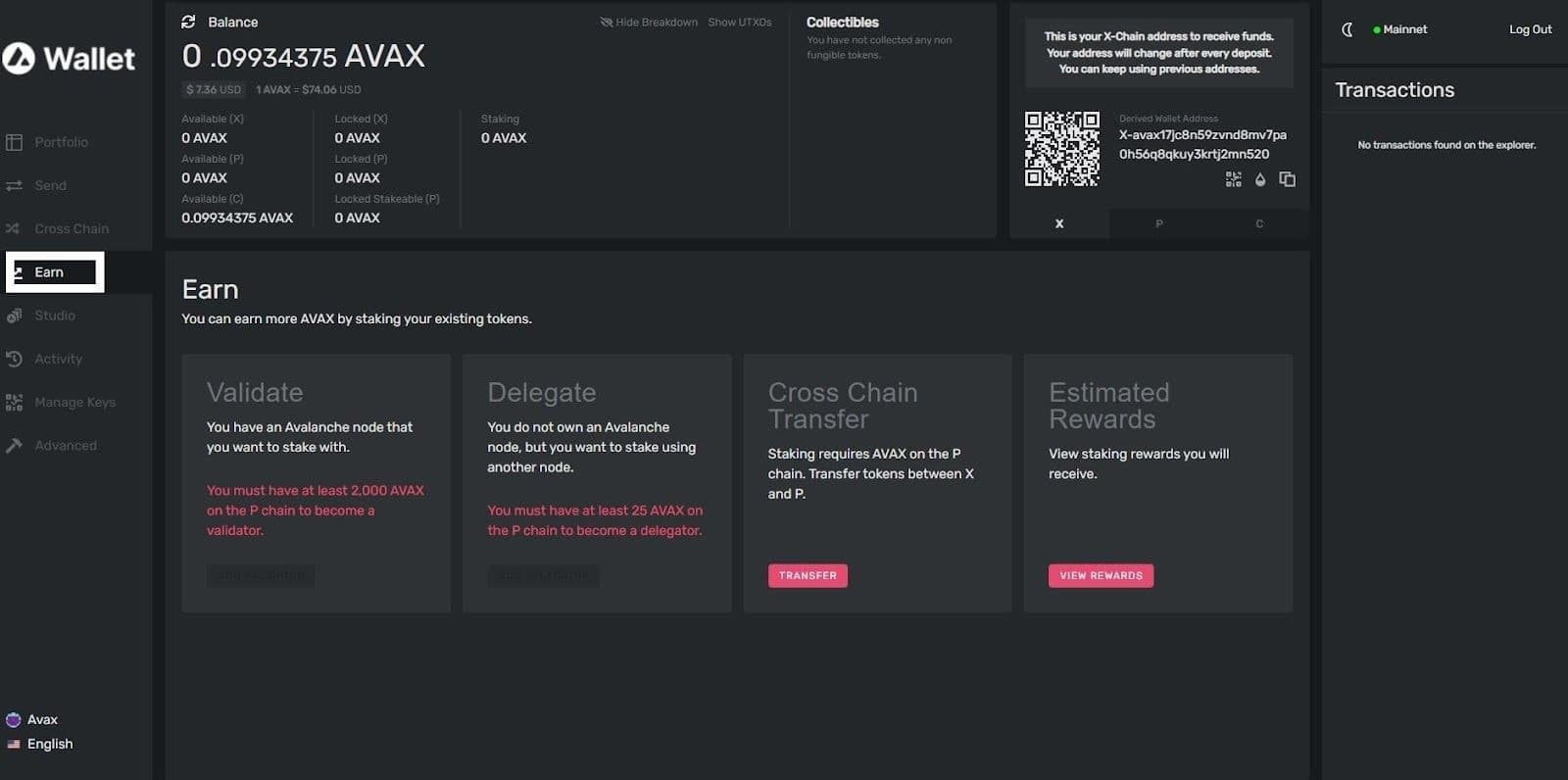Click the Avalanche Wallet logo
1568x780 pixels.
[69, 59]
